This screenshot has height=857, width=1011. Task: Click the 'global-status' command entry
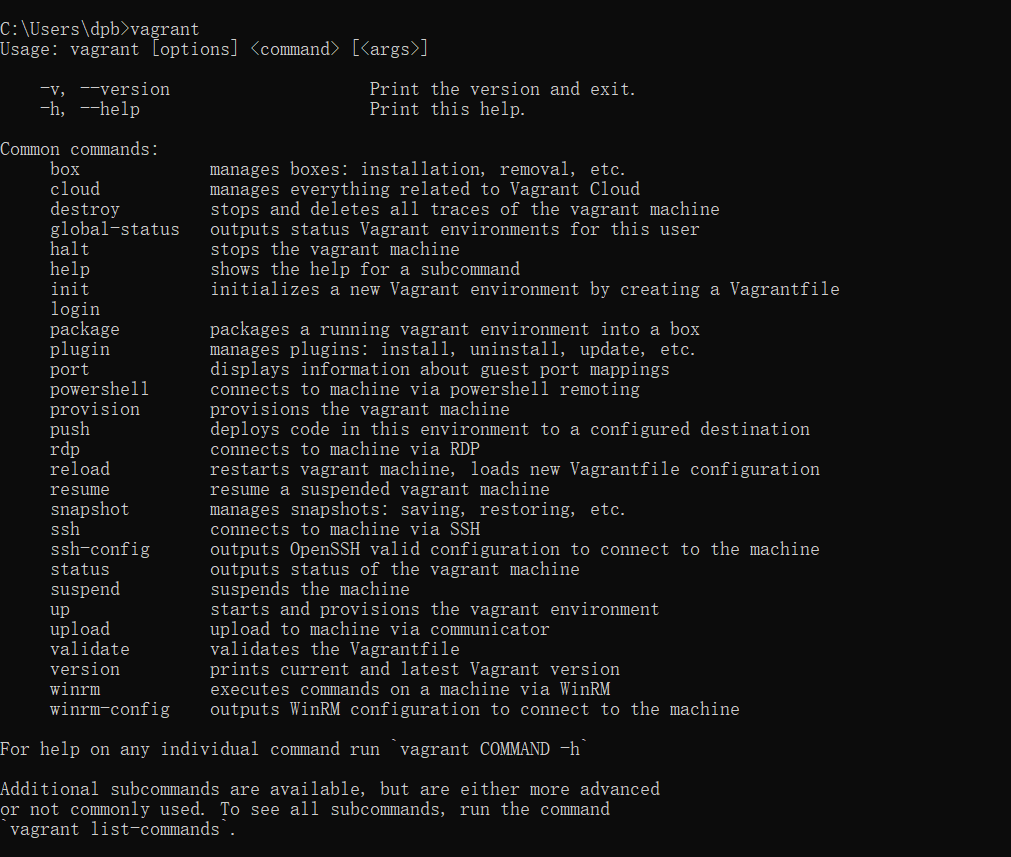point(115,230)
